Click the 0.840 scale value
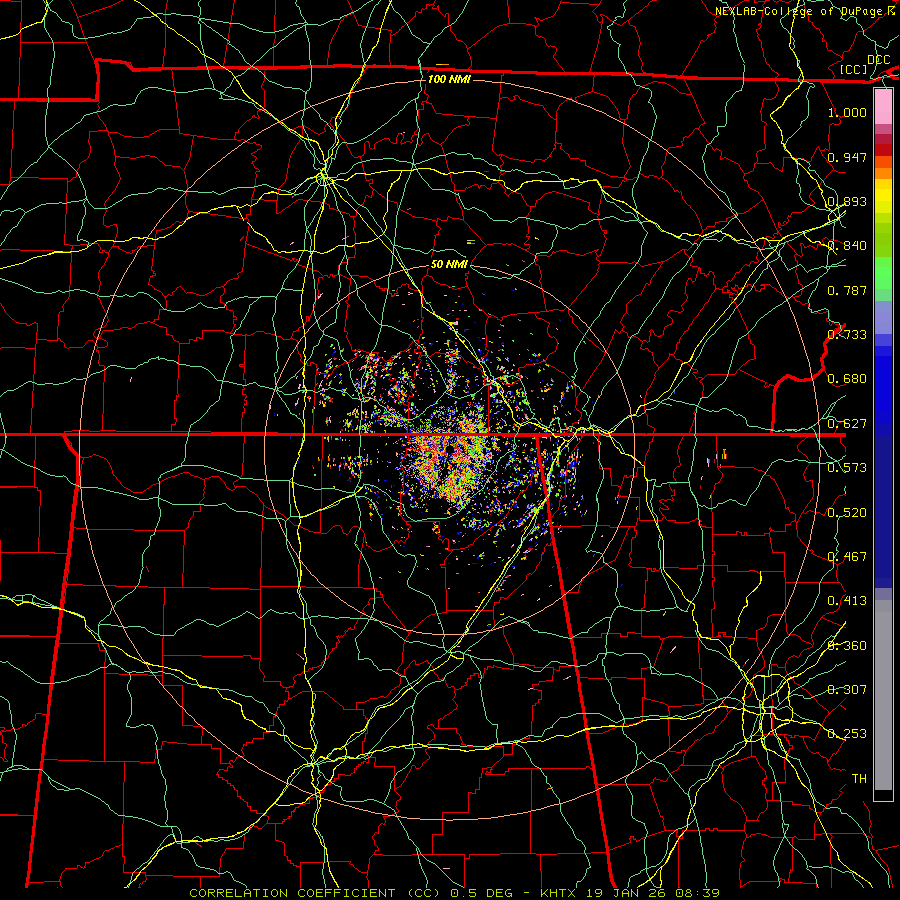The height and width of the screenshot is (900, 900). click(x=847, y=246)
